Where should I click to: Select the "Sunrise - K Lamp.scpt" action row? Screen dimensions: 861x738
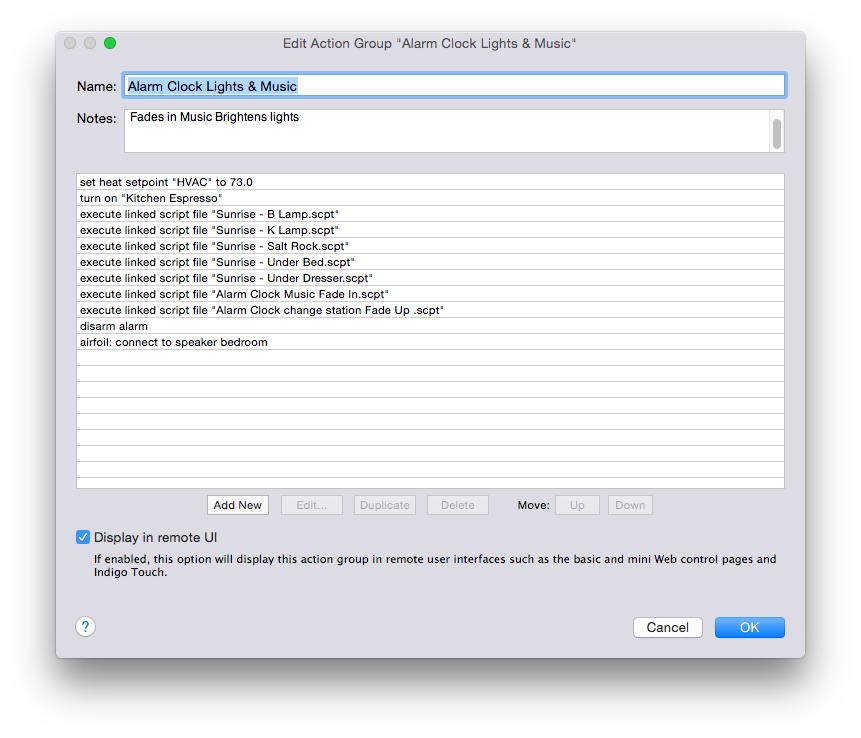(x=430, y=230)
